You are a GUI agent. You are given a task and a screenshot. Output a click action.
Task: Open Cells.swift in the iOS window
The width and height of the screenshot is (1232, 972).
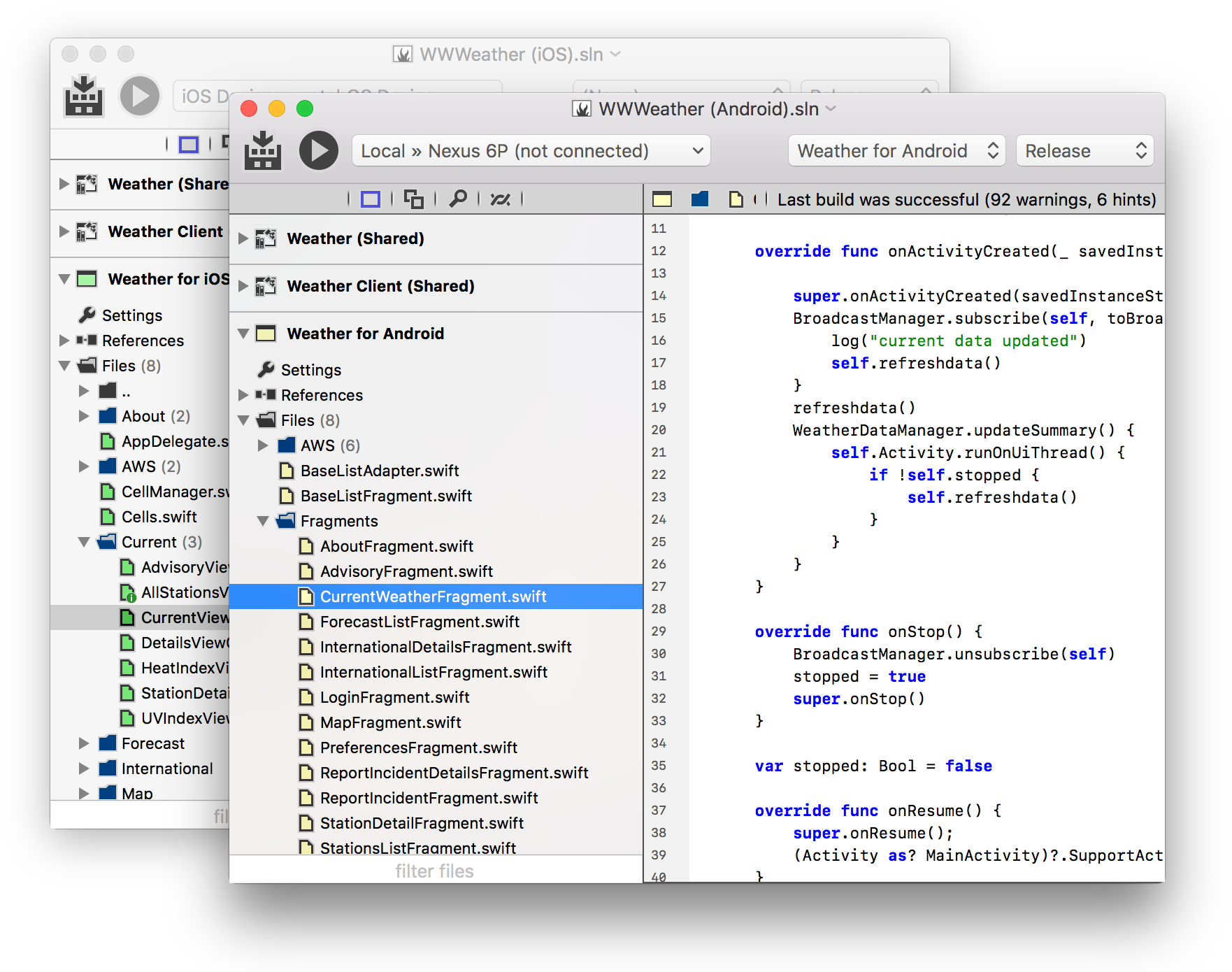pos(159,517)
